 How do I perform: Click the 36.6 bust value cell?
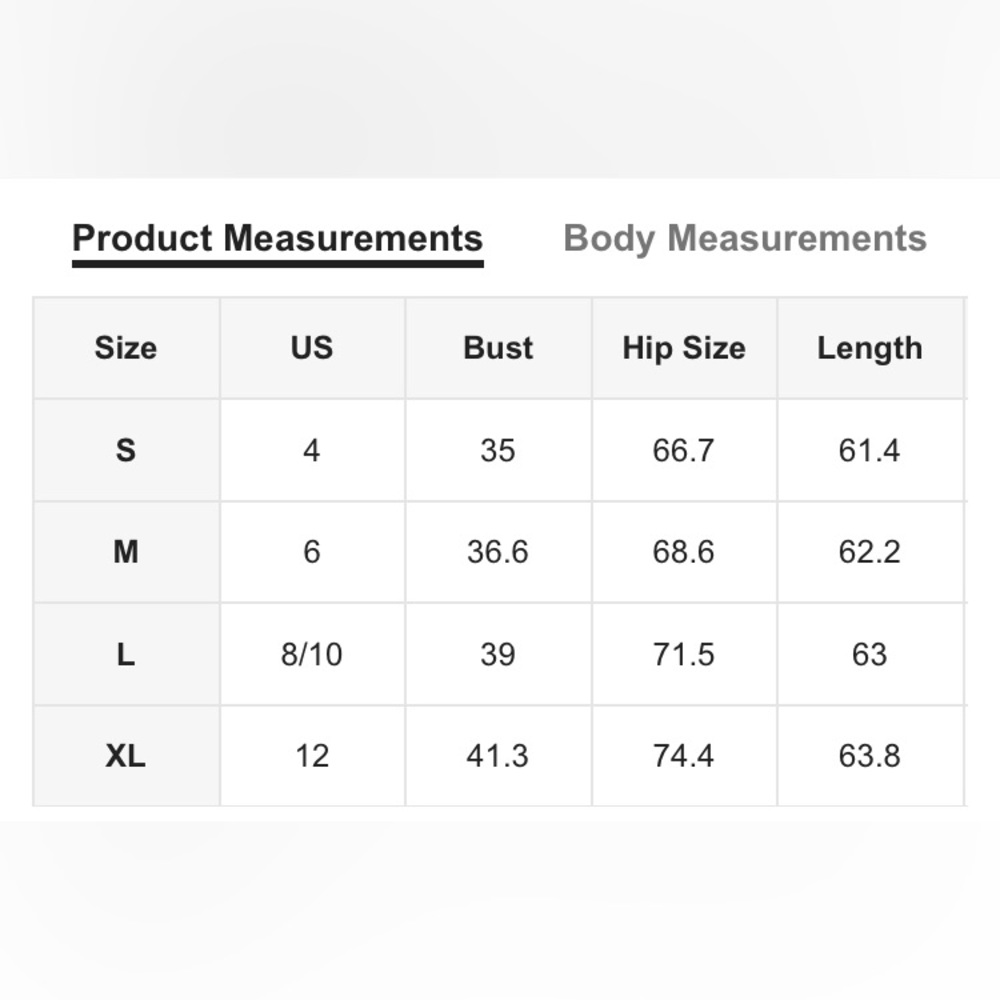point(498,552)
